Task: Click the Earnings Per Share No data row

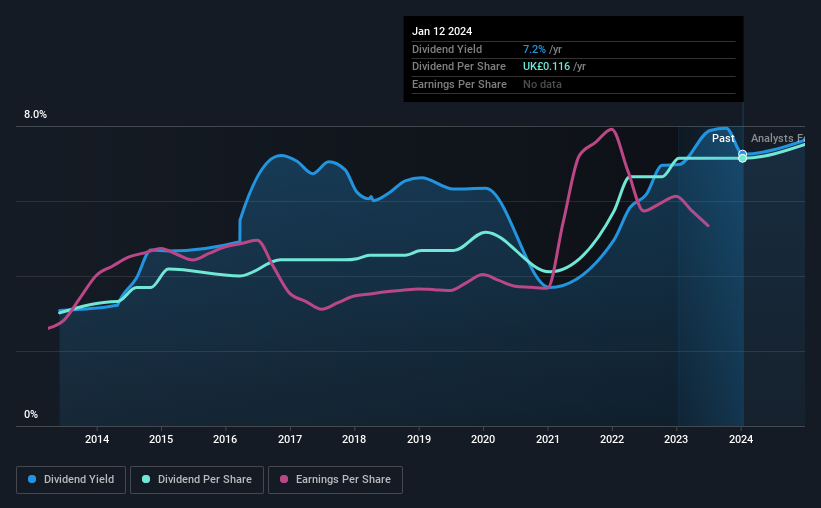Action: click(573, 84)
